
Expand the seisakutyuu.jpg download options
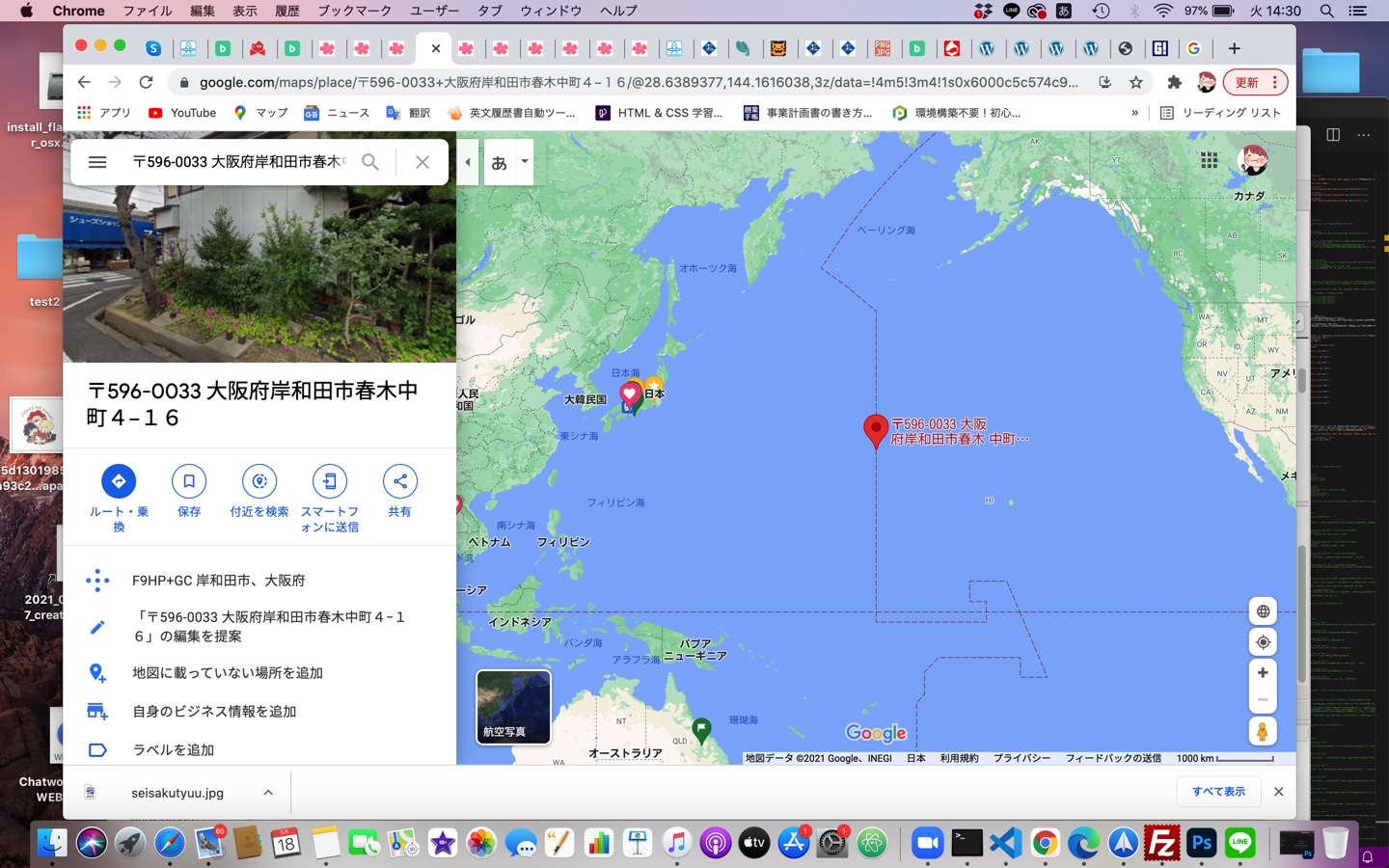tap(268, 793)
